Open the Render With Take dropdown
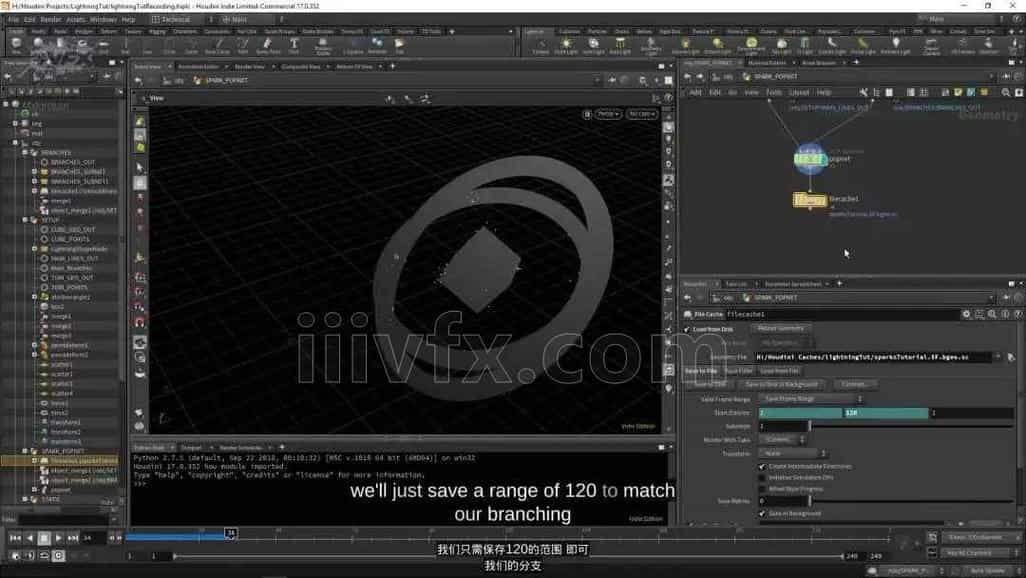Viewport: 1026px width, 578px height. (x=782, y=440)
